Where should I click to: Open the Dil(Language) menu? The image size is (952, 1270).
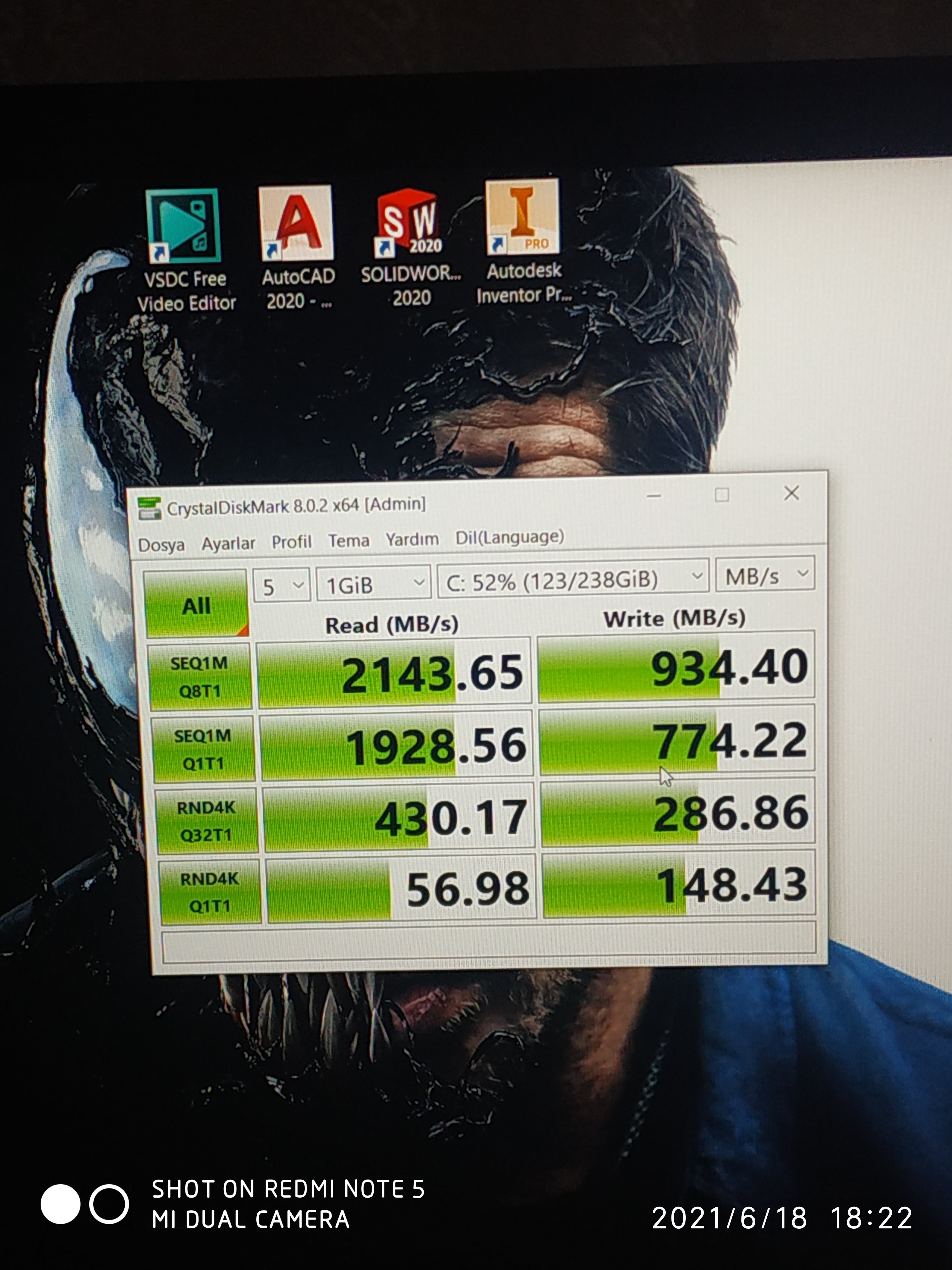click(509, 537)
